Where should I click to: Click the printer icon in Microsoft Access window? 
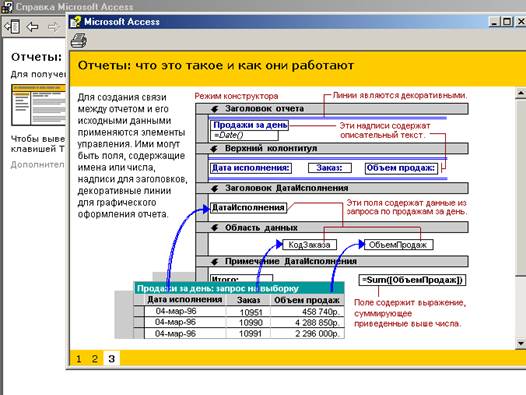79,41
